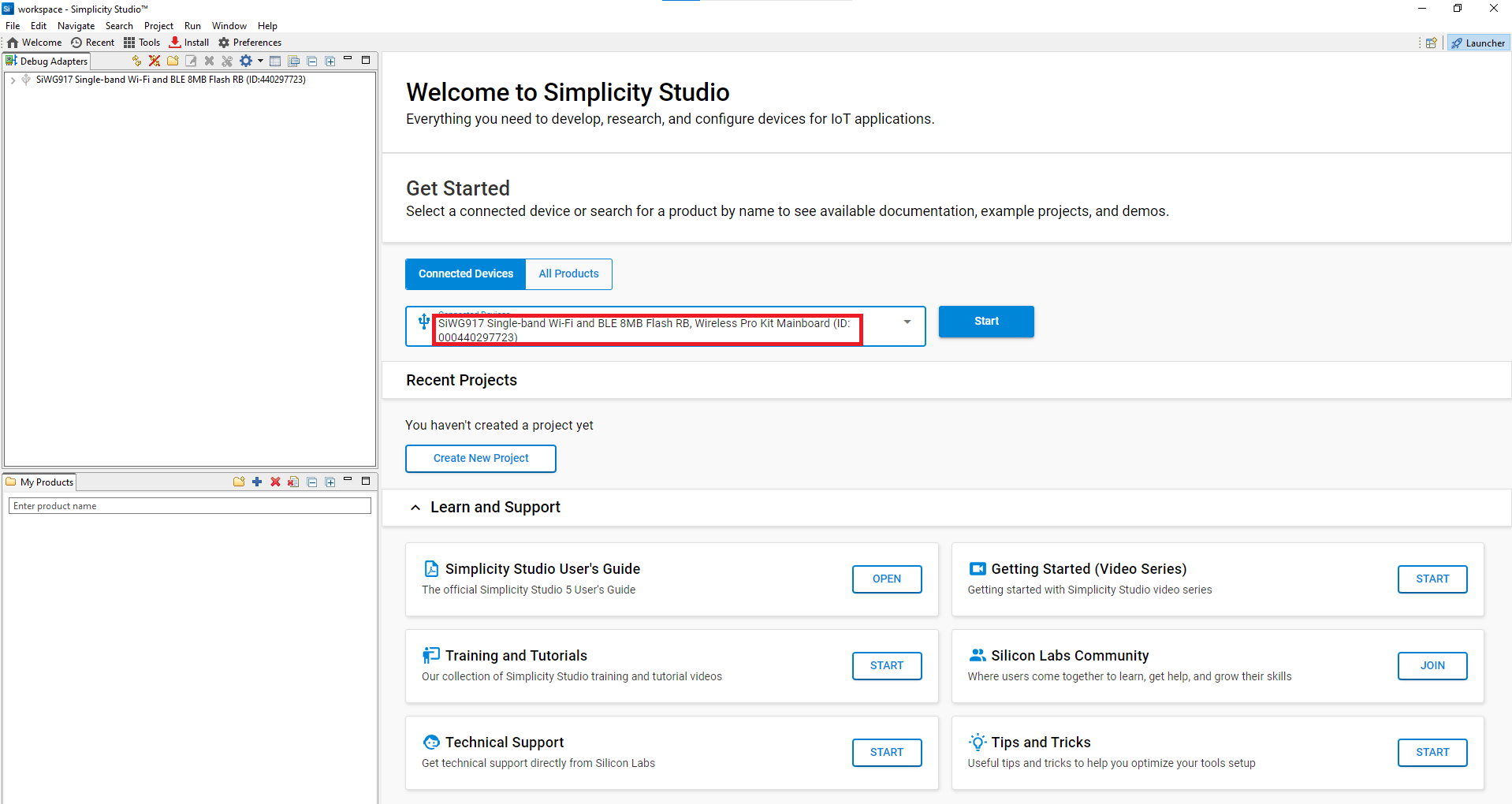Refresh the Debug Adapters list
The image size is (1512, 804).
coord(136,61)
